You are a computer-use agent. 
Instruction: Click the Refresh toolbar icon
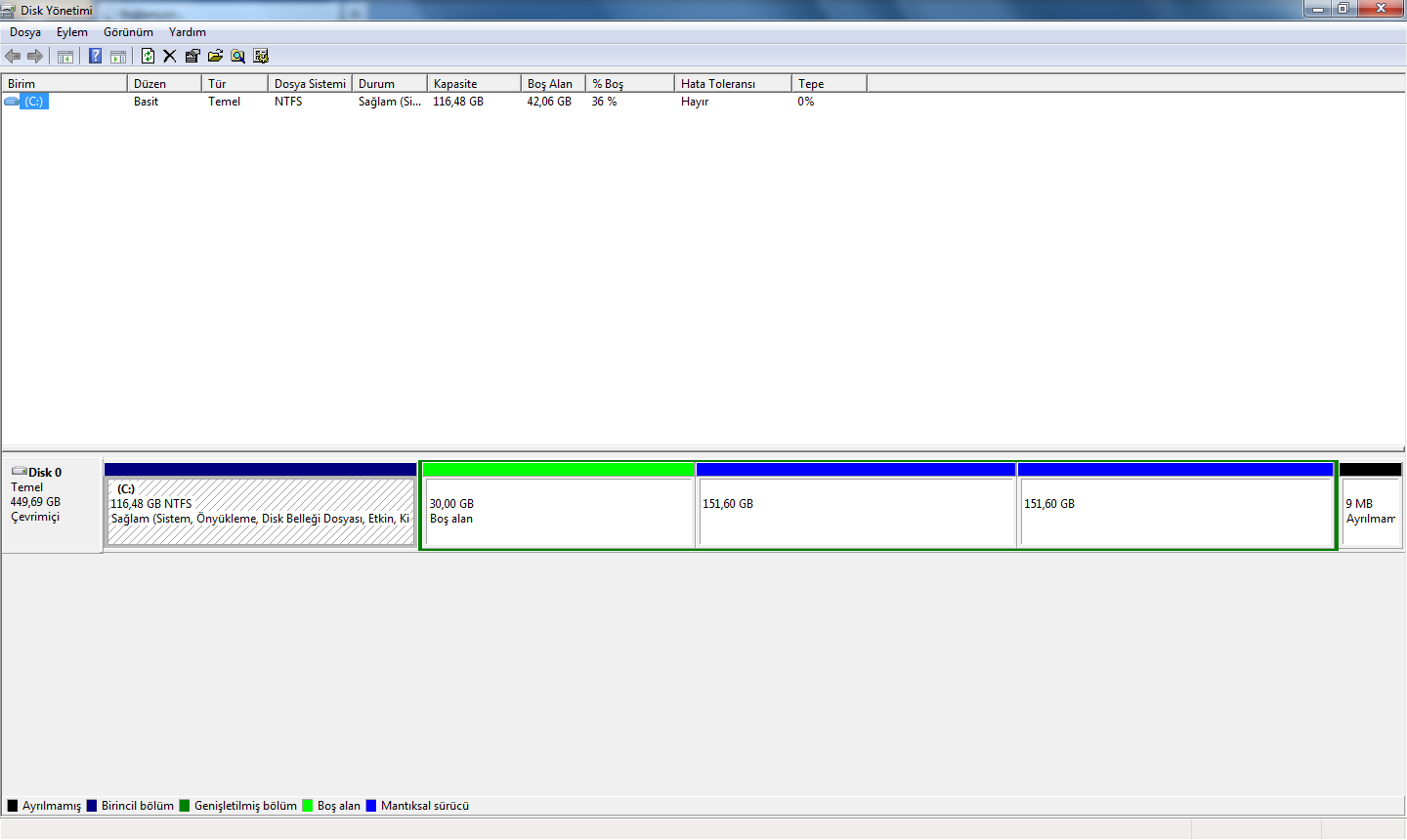click(148, 57)
